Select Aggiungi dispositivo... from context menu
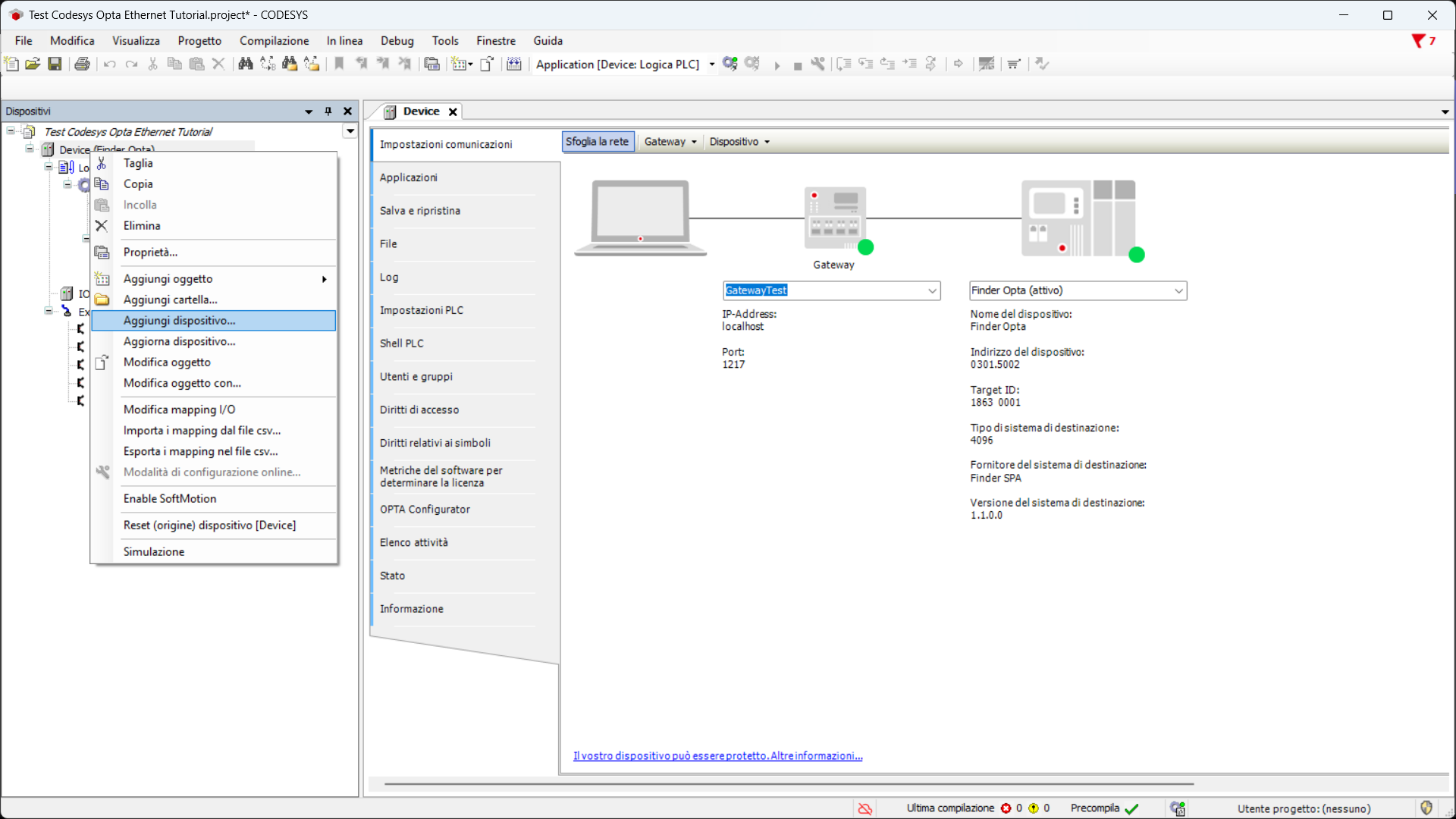1456x819 pixels. (179, 321)
